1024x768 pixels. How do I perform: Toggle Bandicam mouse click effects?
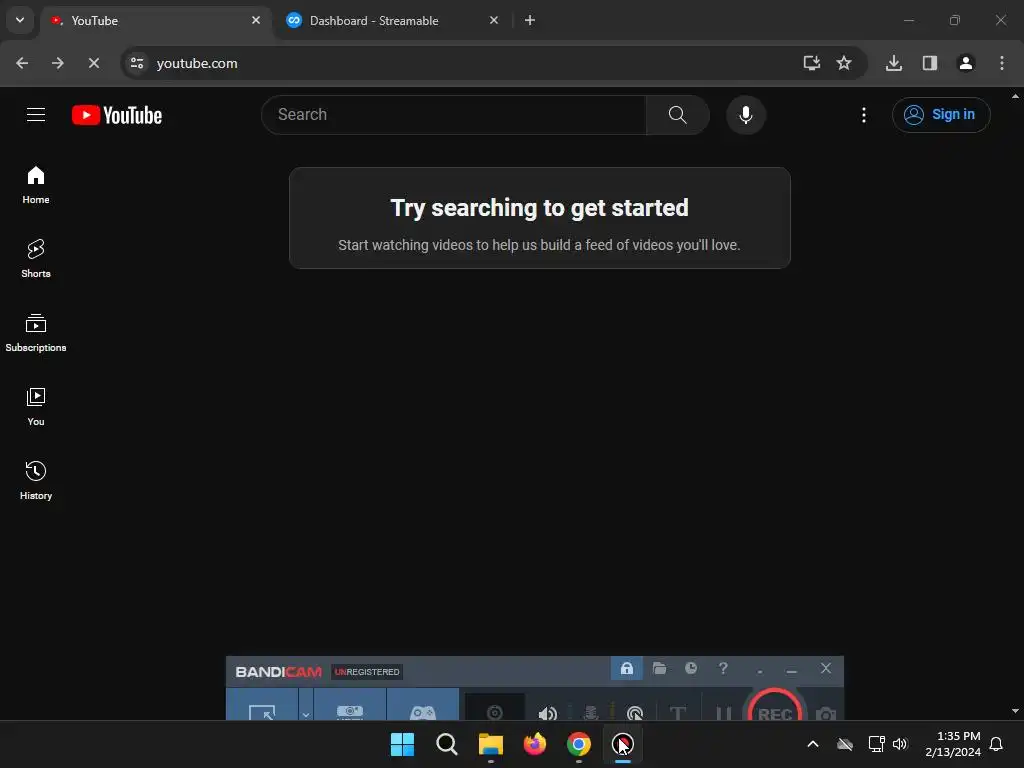(634, 712)
